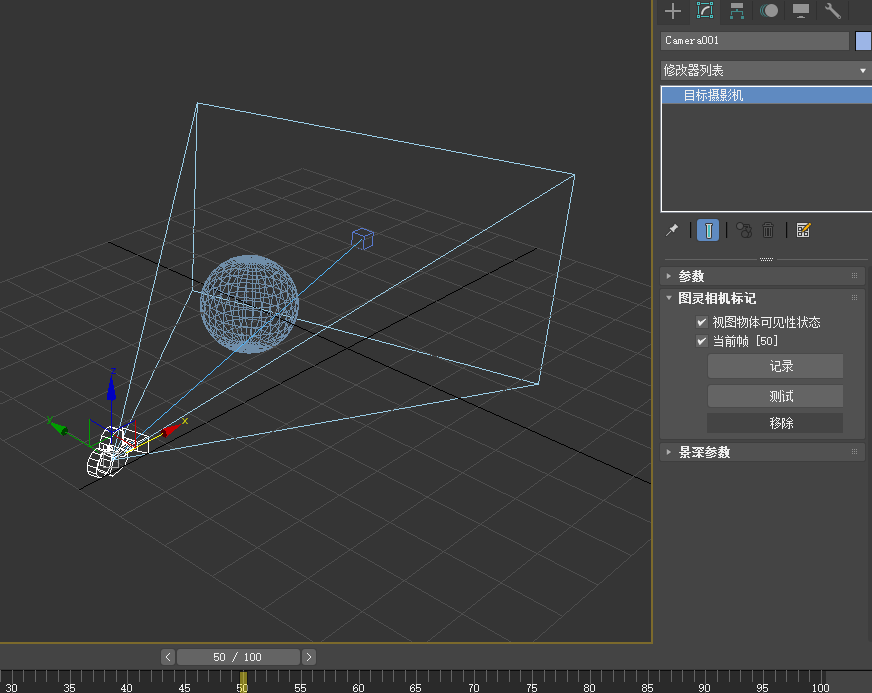Screen dimensions: 872x693
Task: Click the Remove Modifier trash icon
Action: pos(768,230)
